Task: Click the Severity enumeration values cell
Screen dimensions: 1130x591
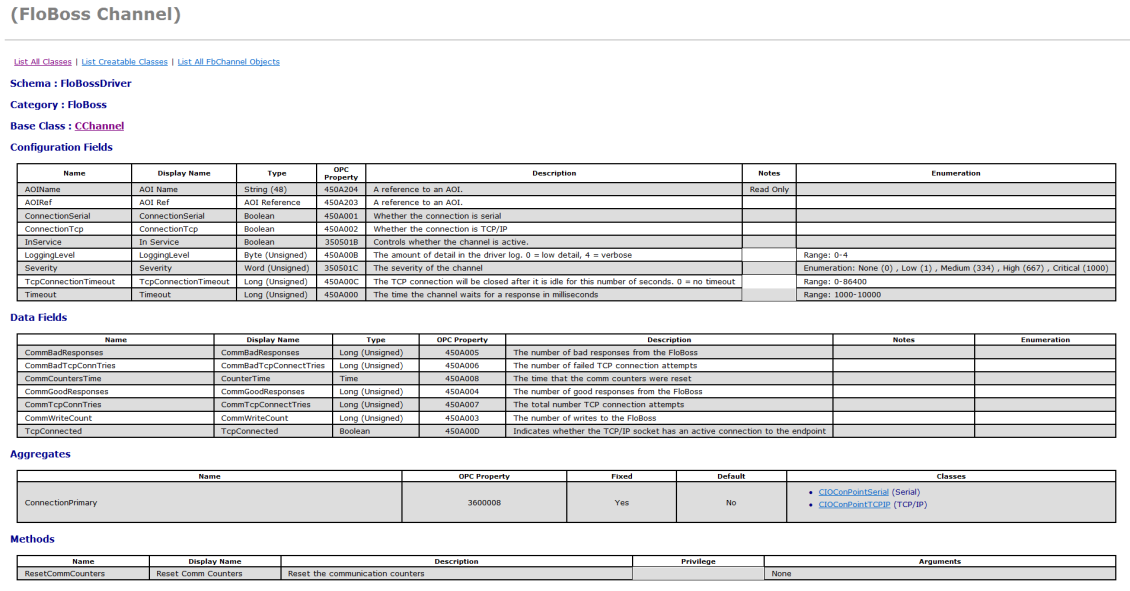Action: tap(956, 268)
